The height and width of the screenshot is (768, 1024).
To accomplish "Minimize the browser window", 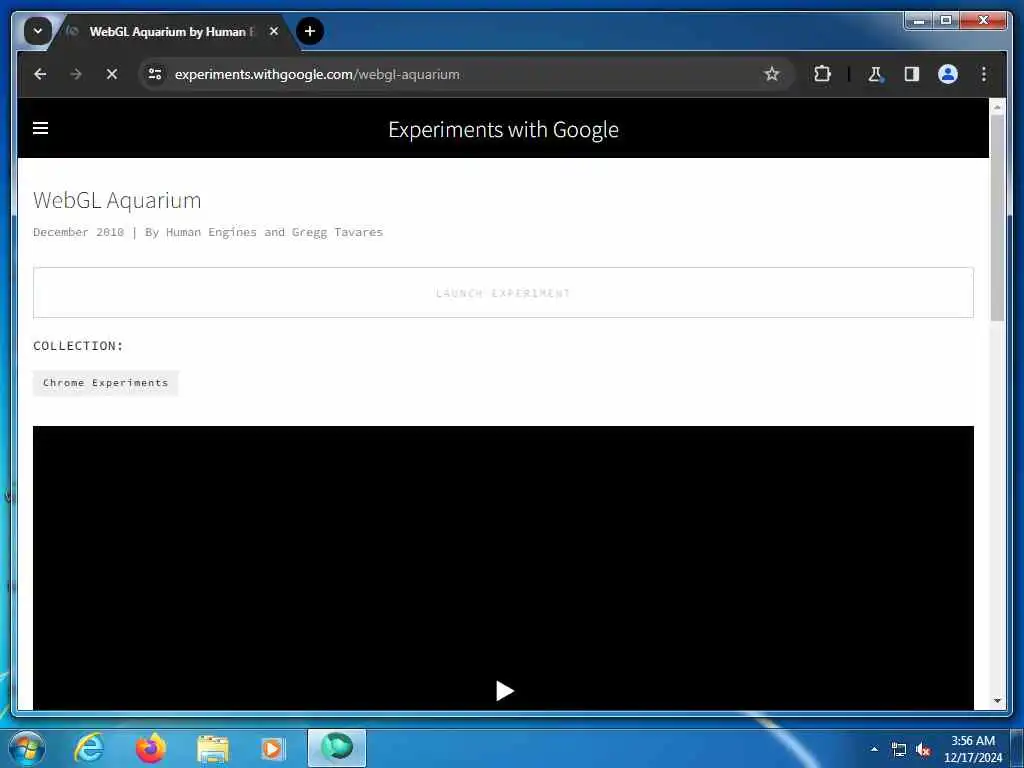I will 918,21.
